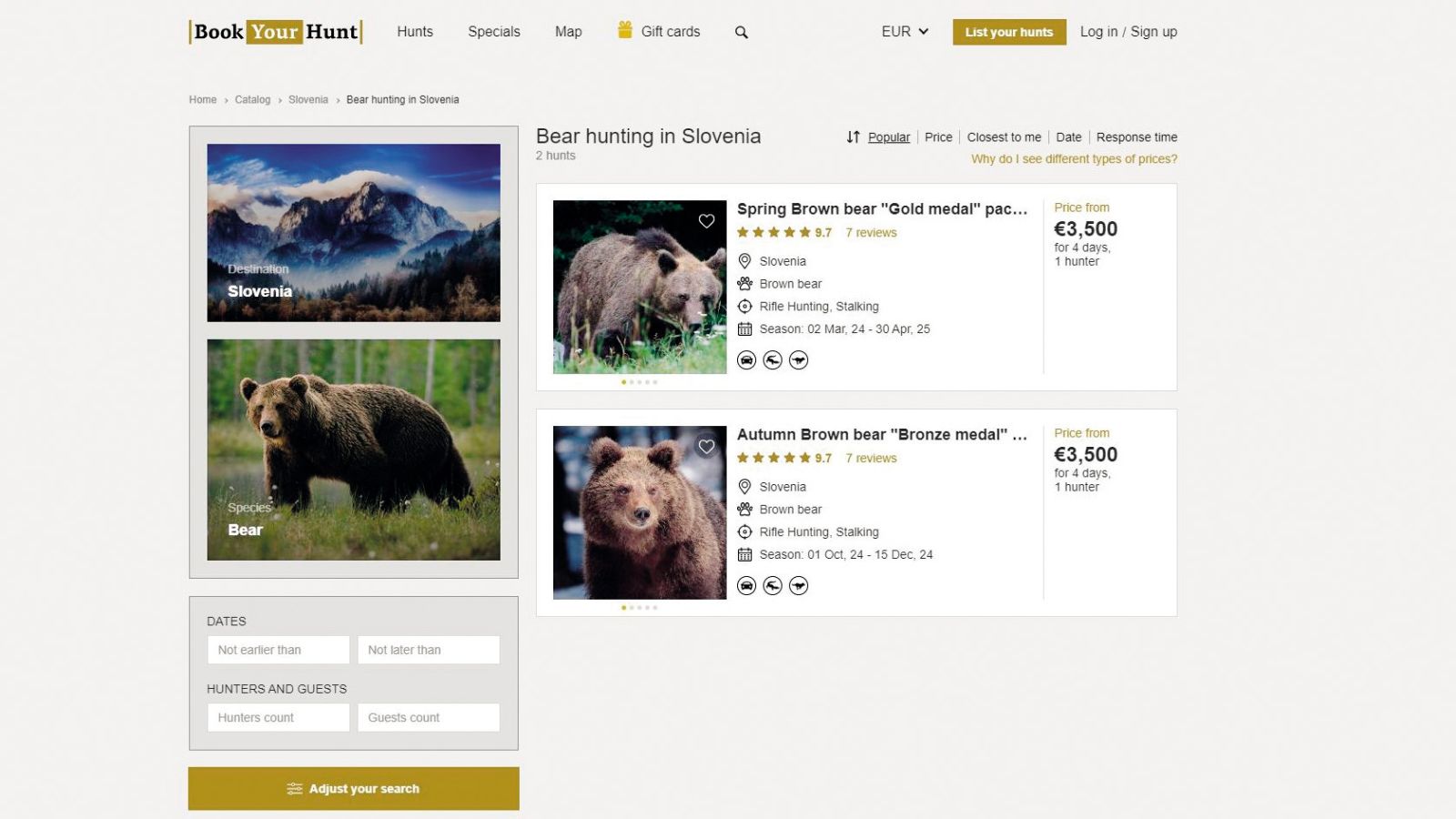Open the Not earlier than date picker
The height and width of the screenshot is (819, 1456).
pos(278,650)
